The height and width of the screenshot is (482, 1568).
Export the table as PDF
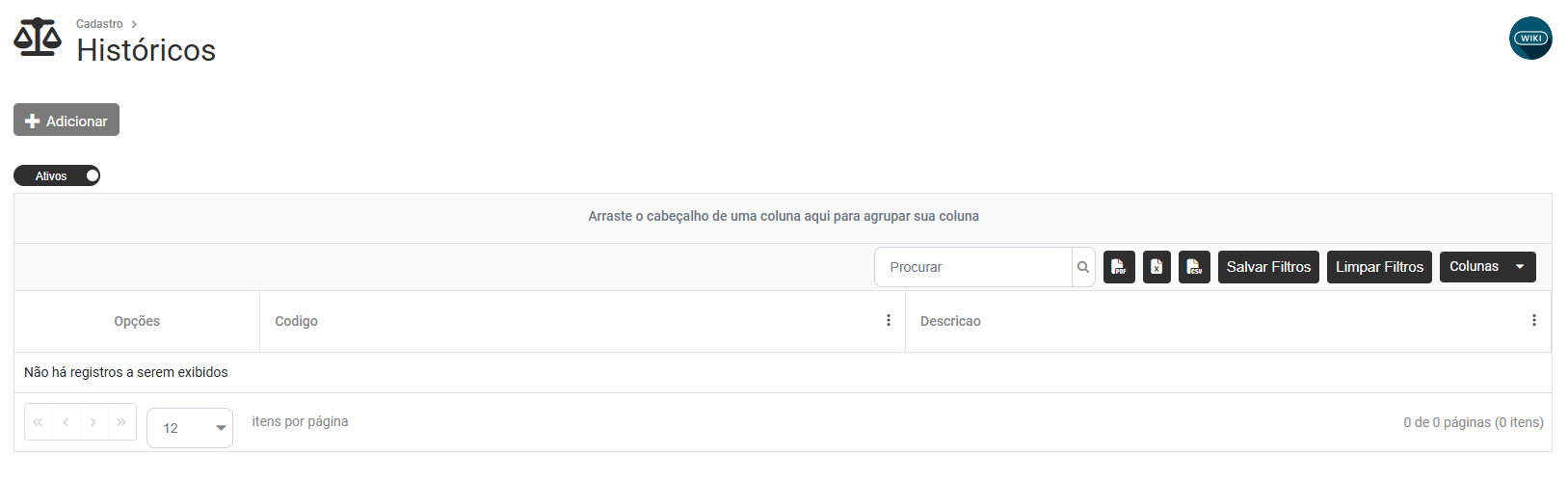point(1119,267)
